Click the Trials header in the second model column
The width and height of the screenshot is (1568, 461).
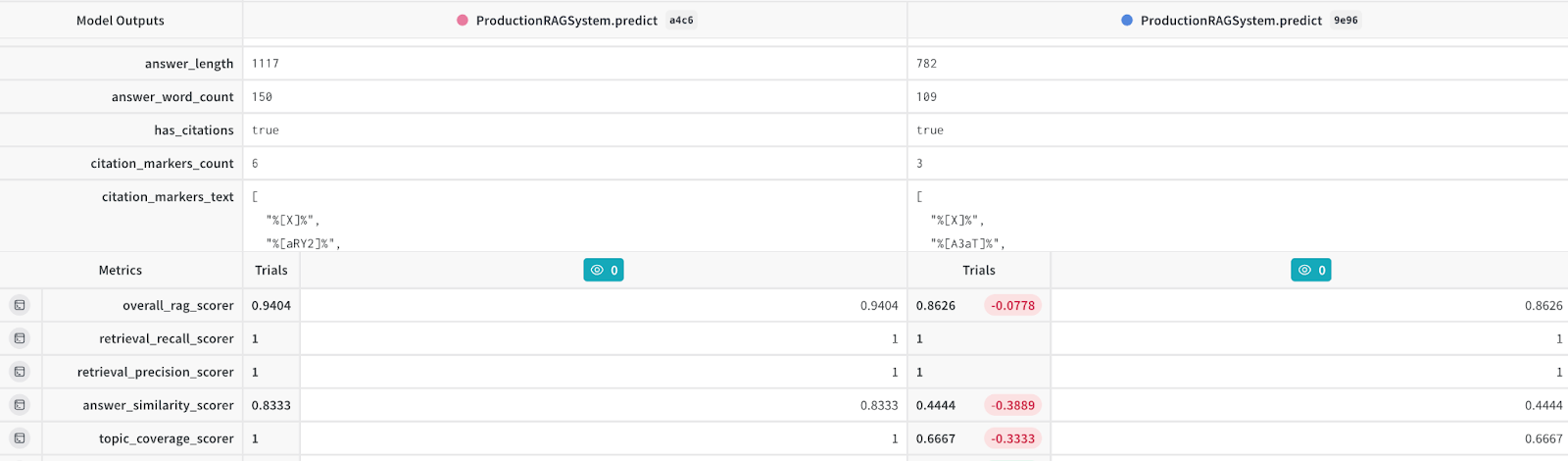(x=978, y=270)
